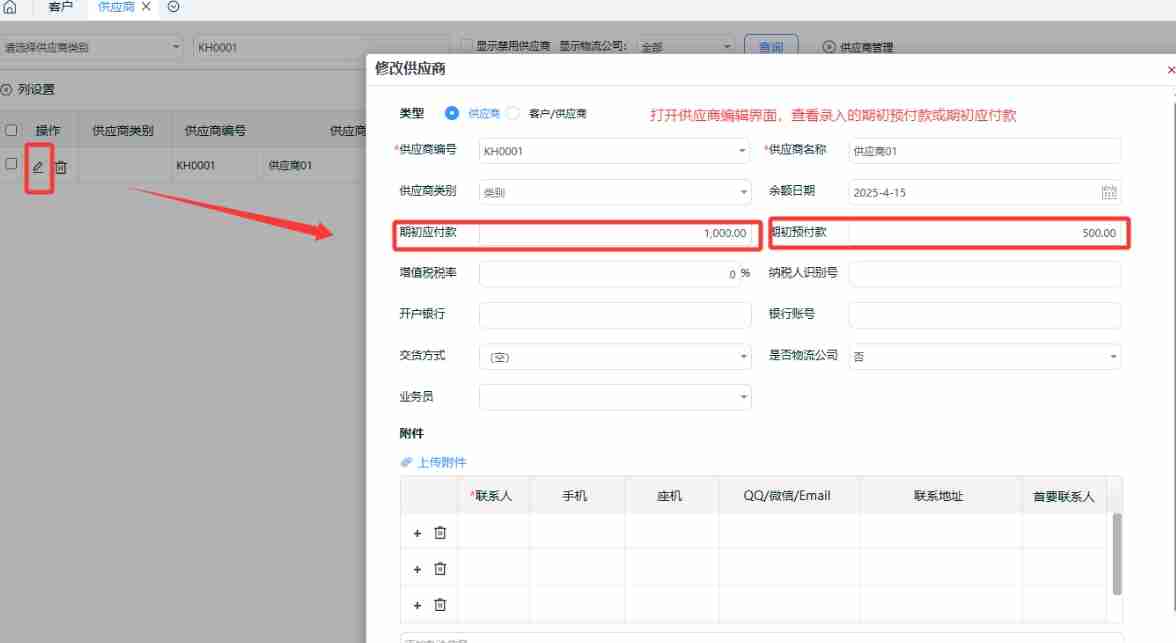
Task: Switch to the 供应商 tab
Action: (x=117, y=7)
